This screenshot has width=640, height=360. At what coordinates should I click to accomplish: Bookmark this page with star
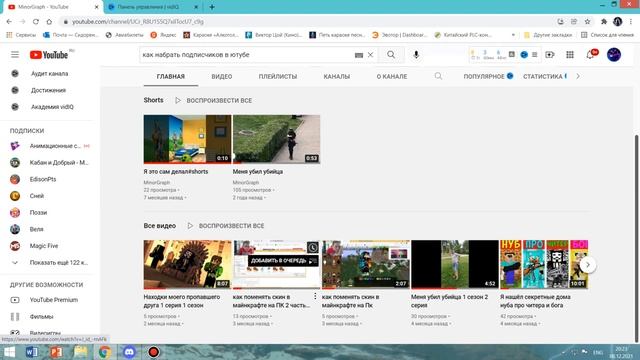click(x=587, y=22)
